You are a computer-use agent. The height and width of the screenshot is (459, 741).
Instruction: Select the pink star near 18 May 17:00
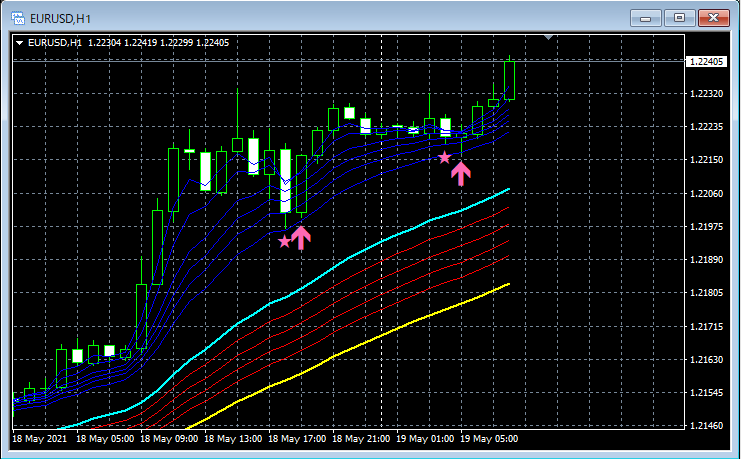click(x=284, y=242)
